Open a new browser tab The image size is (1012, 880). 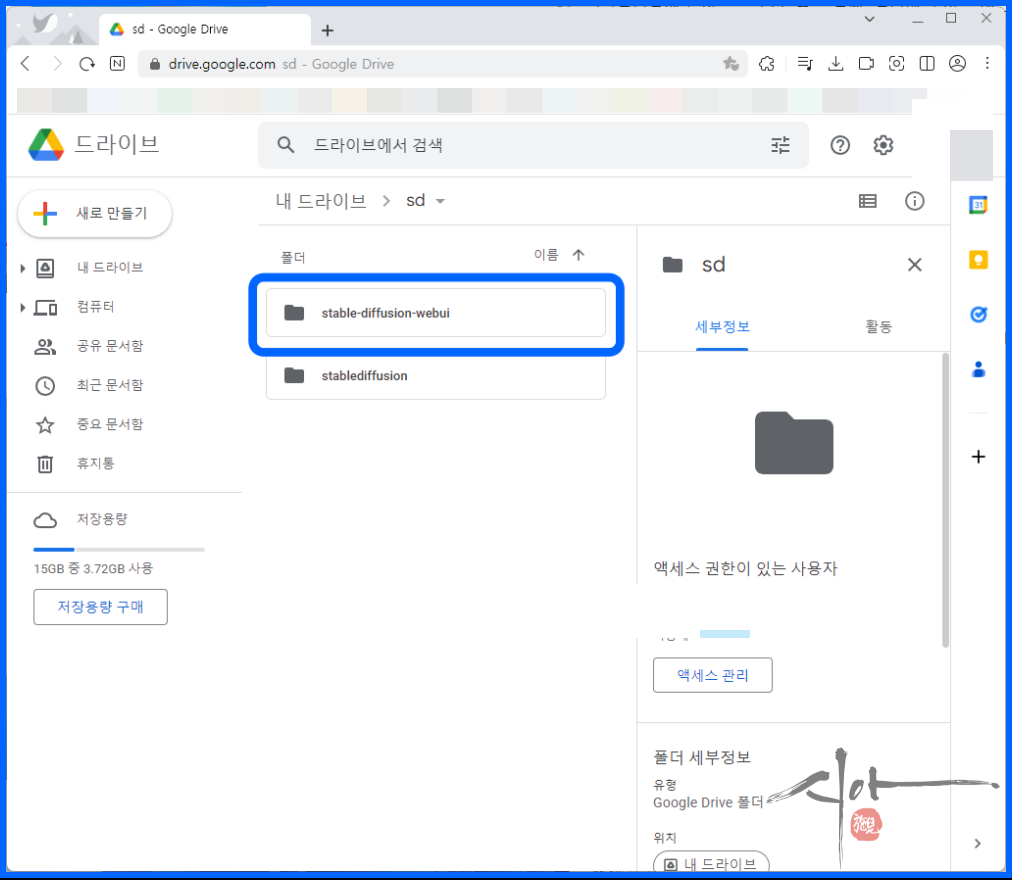(x=327, y=30)
